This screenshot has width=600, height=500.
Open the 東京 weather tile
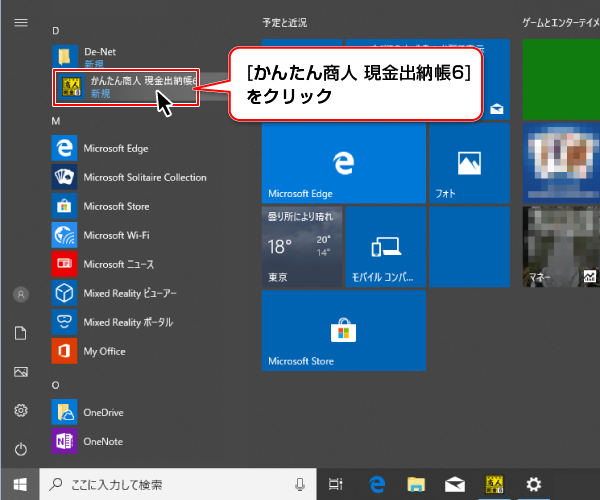(x=302, y=247)
